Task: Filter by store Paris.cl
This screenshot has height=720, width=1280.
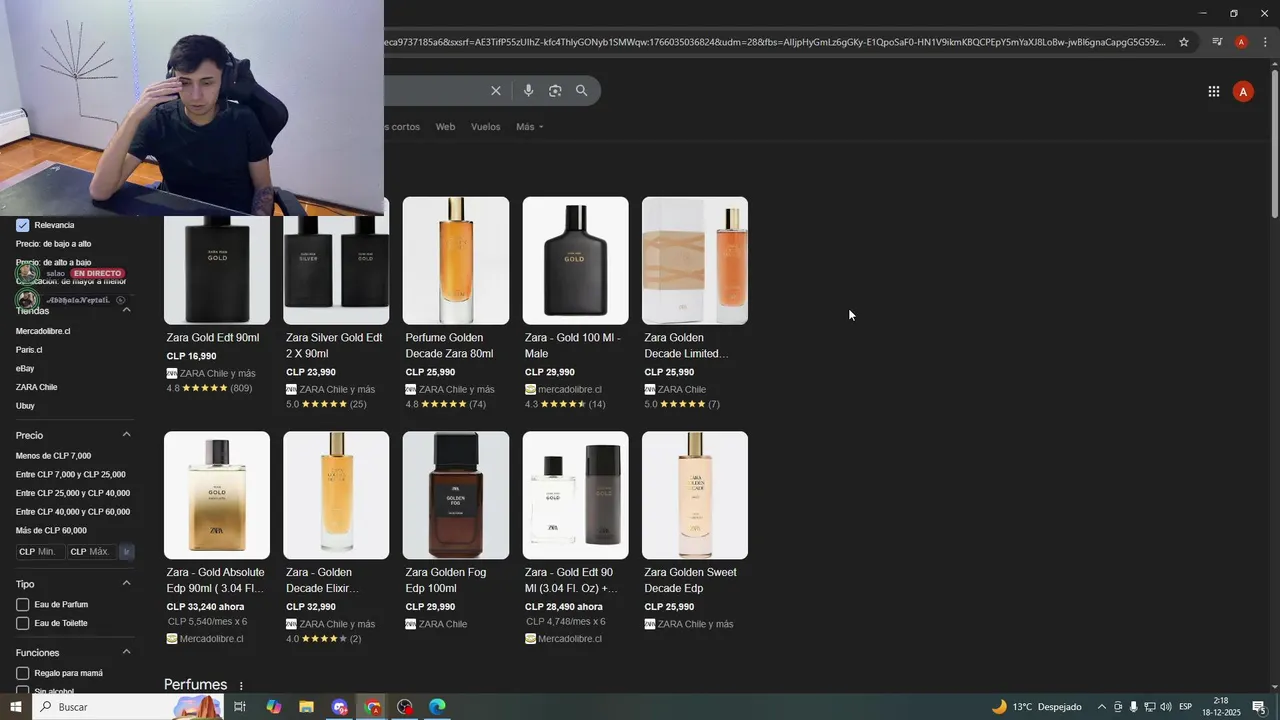Action: click(x=29, y=350)
